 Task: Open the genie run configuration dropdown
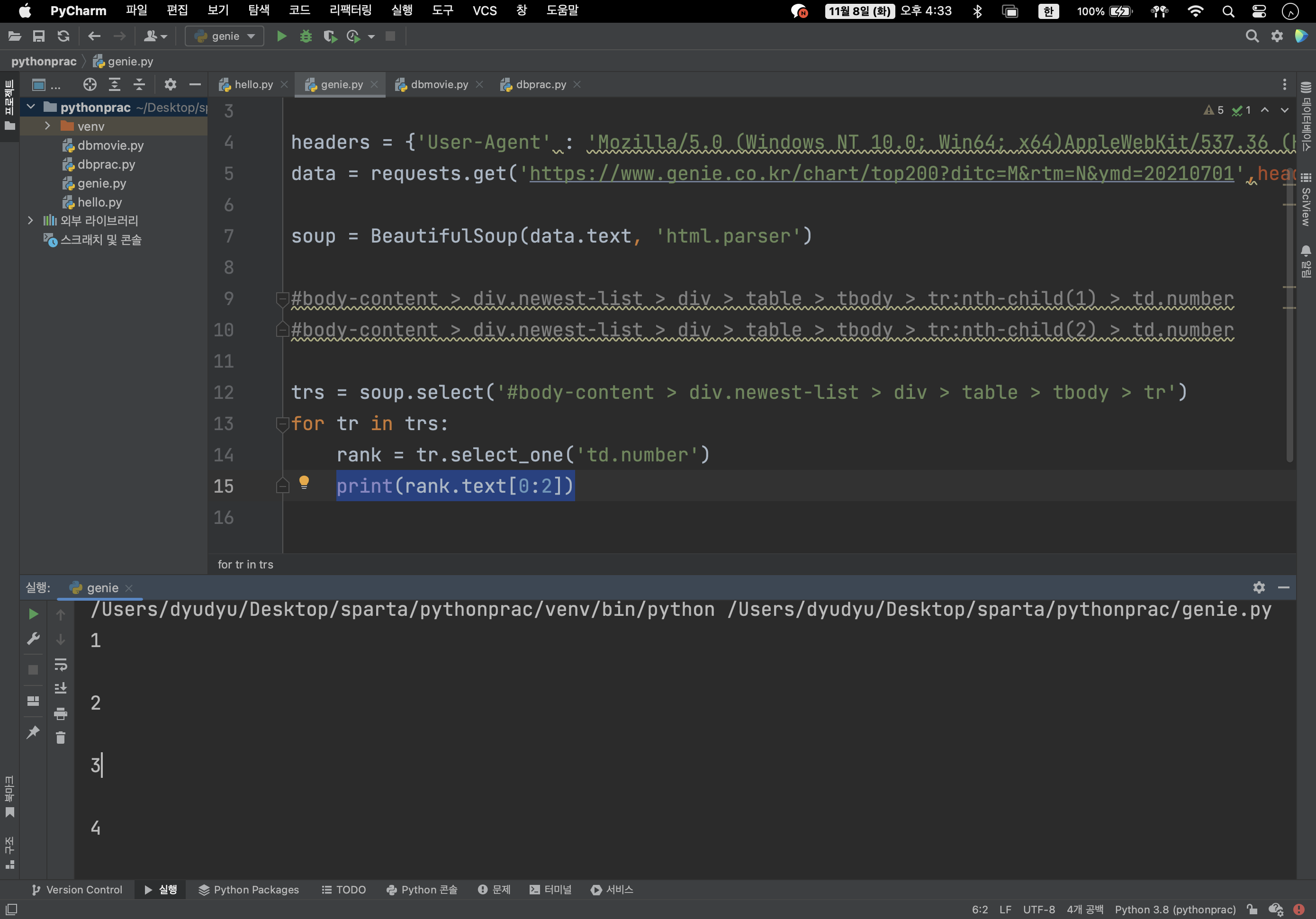(225, 36)
